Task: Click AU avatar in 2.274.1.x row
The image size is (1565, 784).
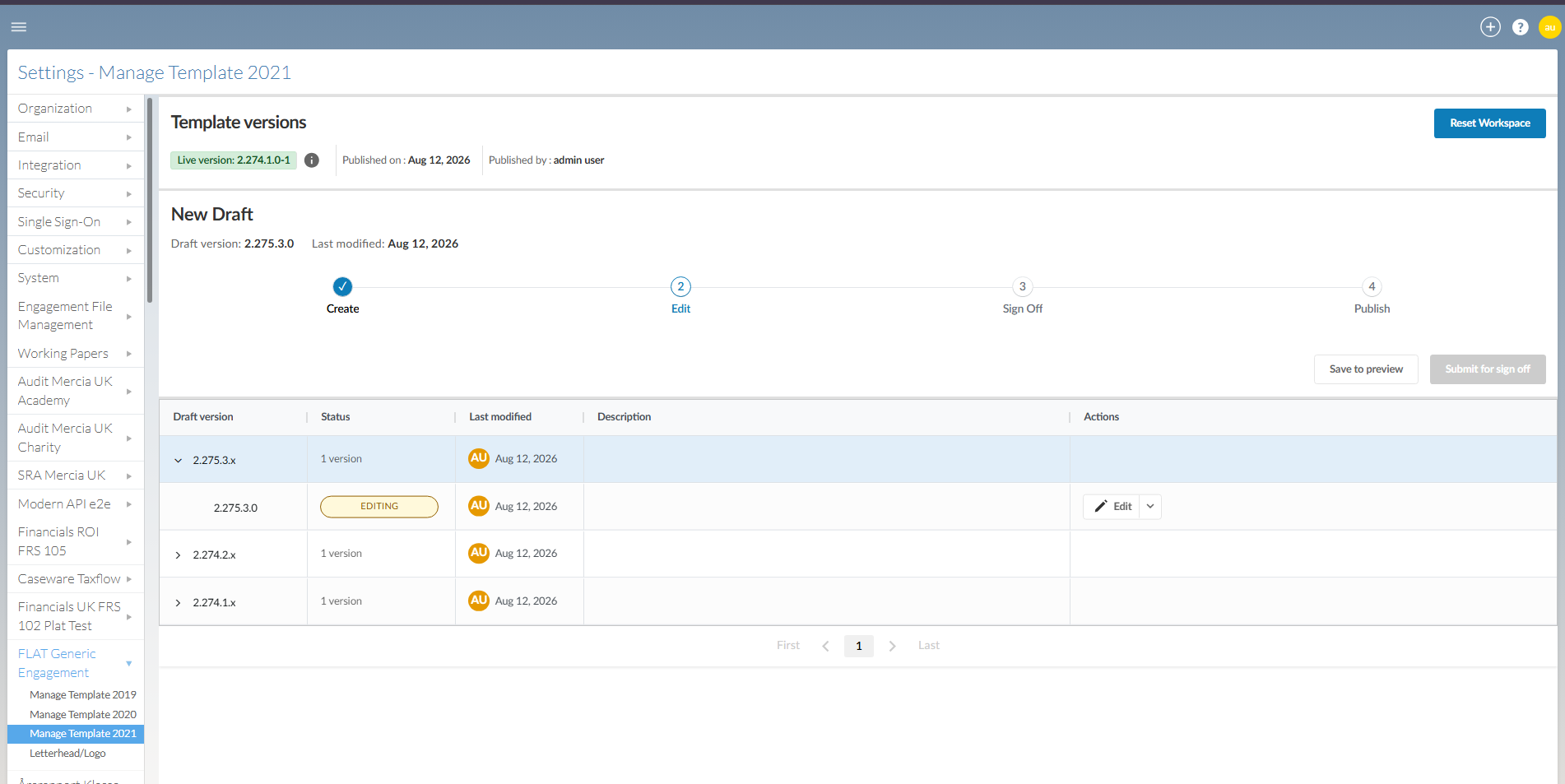Action: click(x=479, y=601)
